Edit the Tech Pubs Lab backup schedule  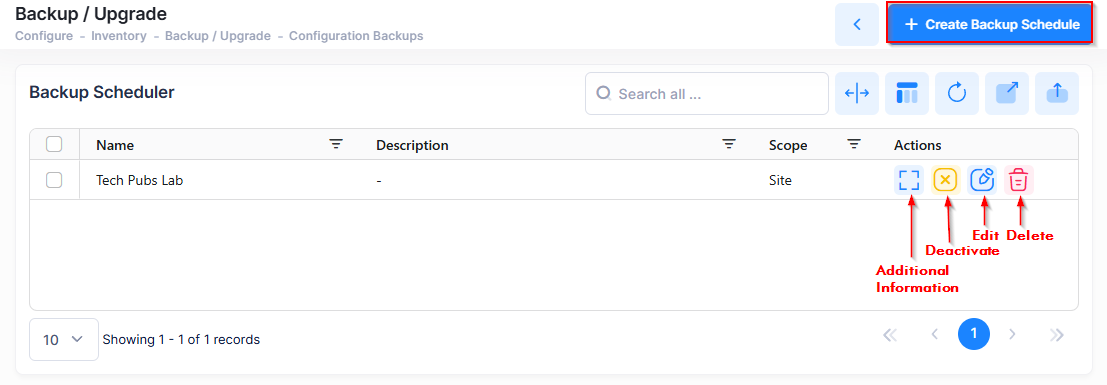click(982, 180)
